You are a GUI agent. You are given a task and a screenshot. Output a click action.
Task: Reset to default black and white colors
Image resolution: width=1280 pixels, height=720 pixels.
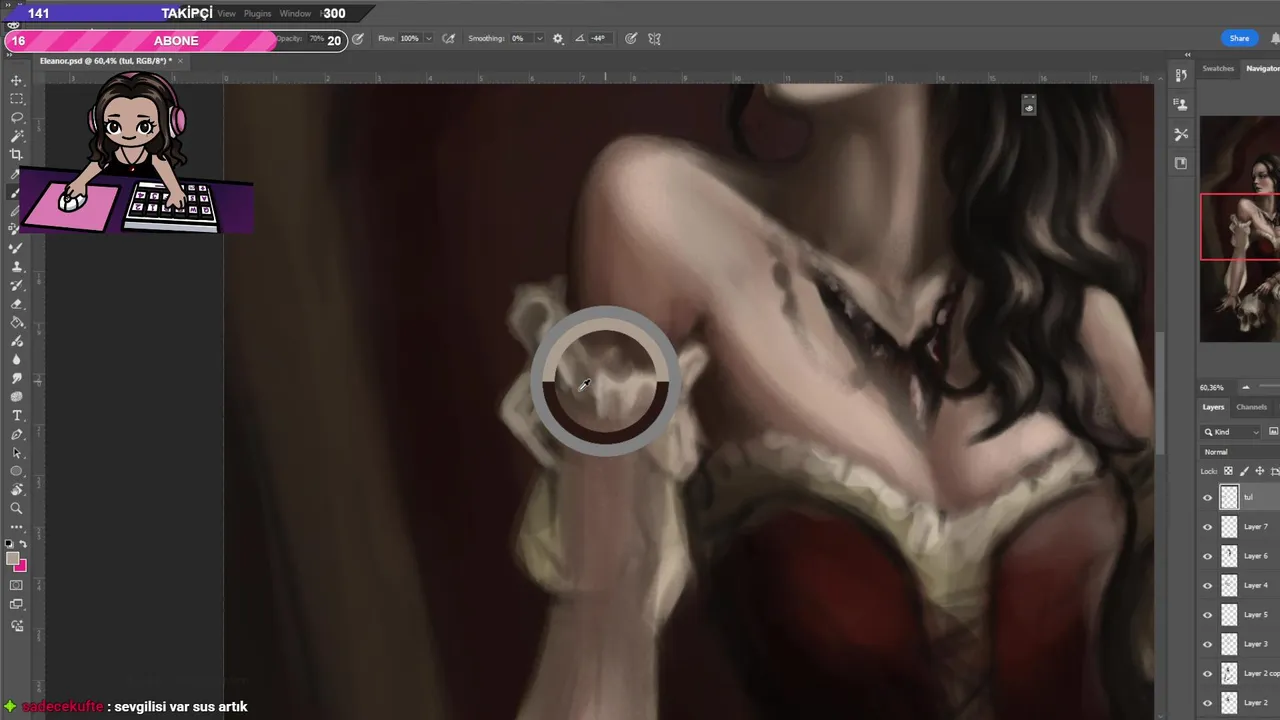click(9, 544)
